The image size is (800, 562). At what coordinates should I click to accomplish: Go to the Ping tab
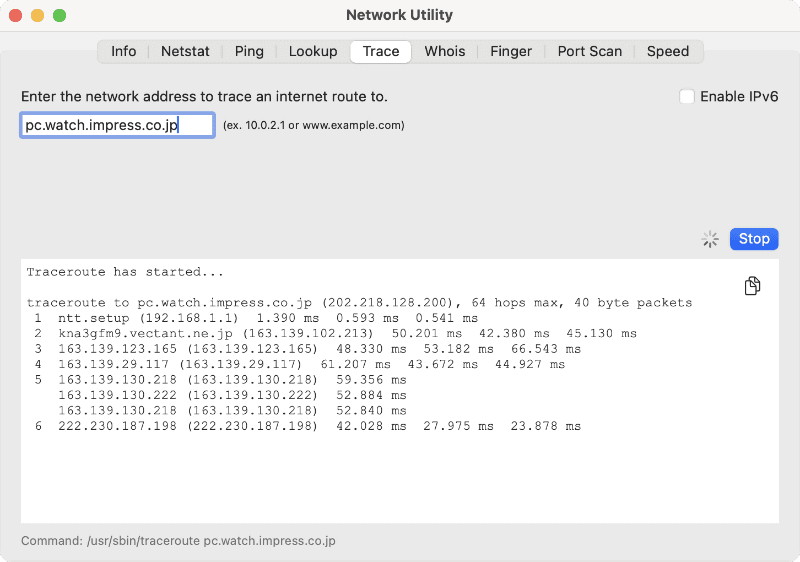[x=249, y=52]
